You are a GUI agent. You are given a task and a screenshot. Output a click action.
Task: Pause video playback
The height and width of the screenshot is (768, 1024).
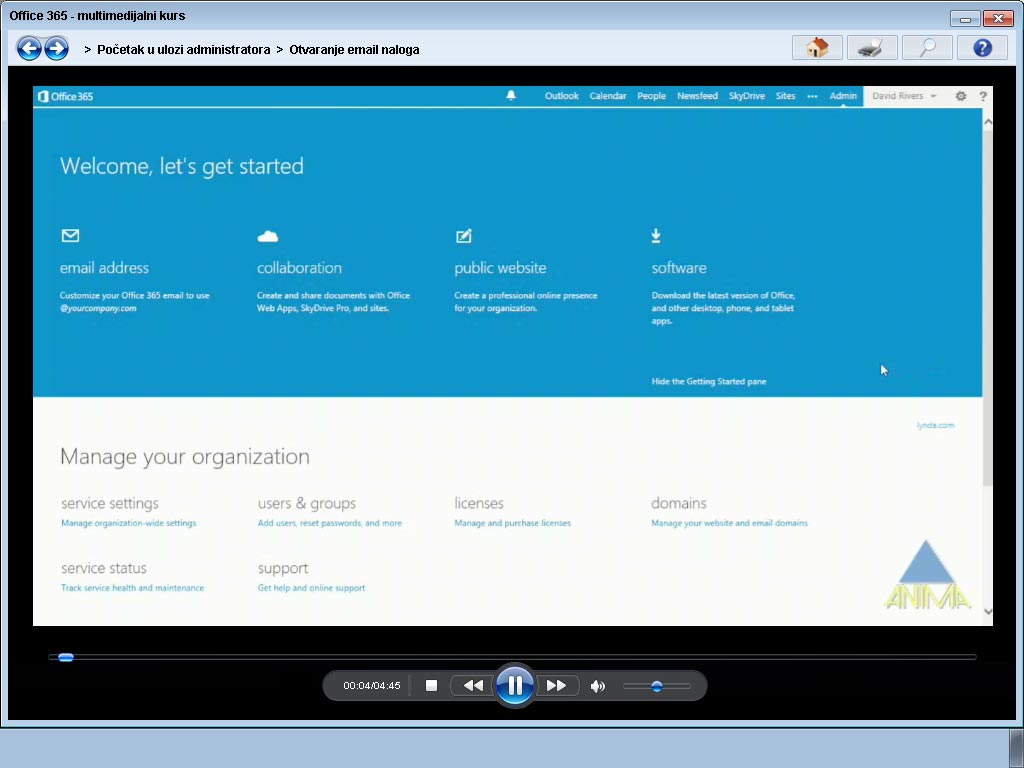coord(515,685)
